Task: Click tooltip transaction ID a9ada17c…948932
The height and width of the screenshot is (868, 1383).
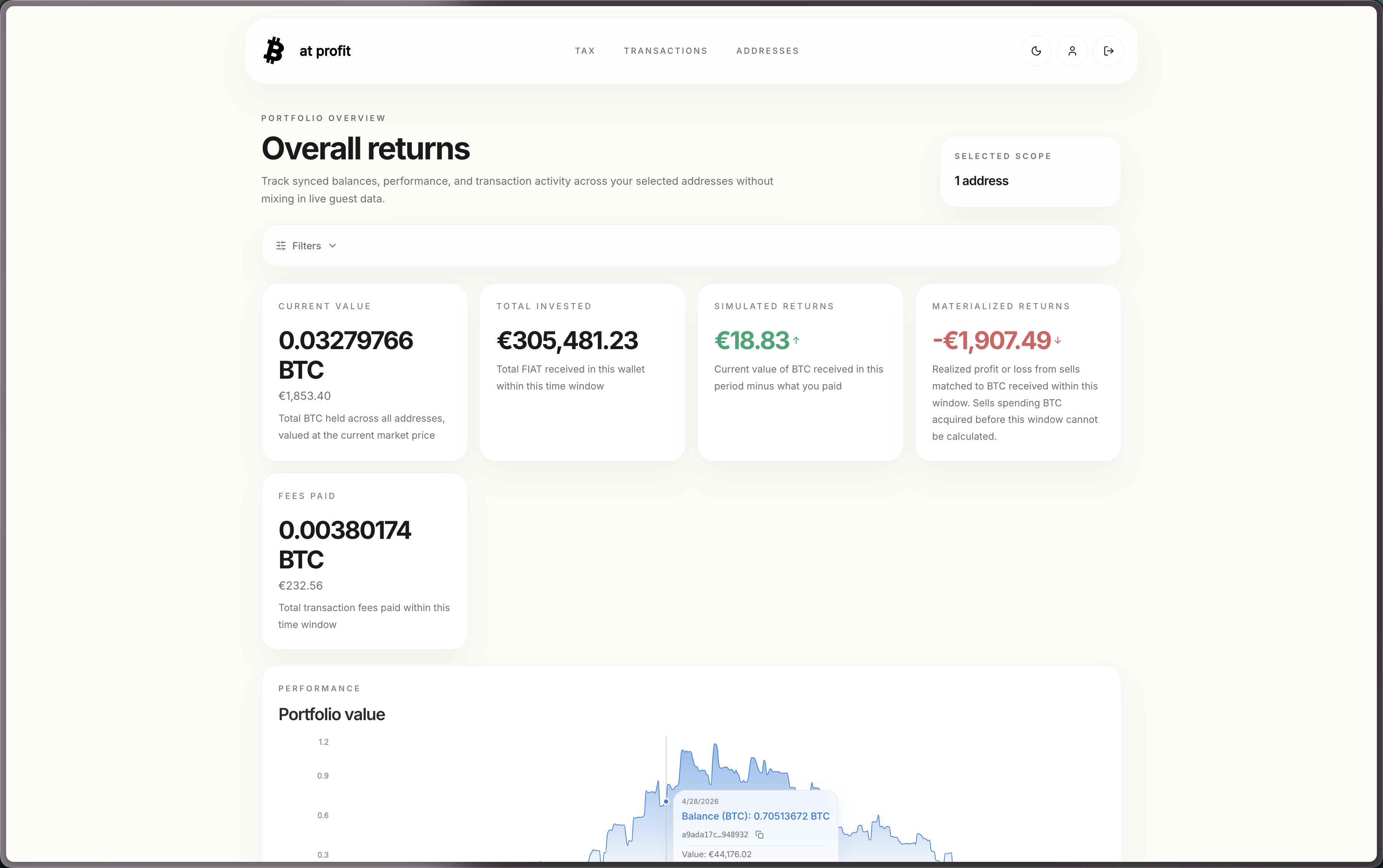Action: (x=715, y=835)
